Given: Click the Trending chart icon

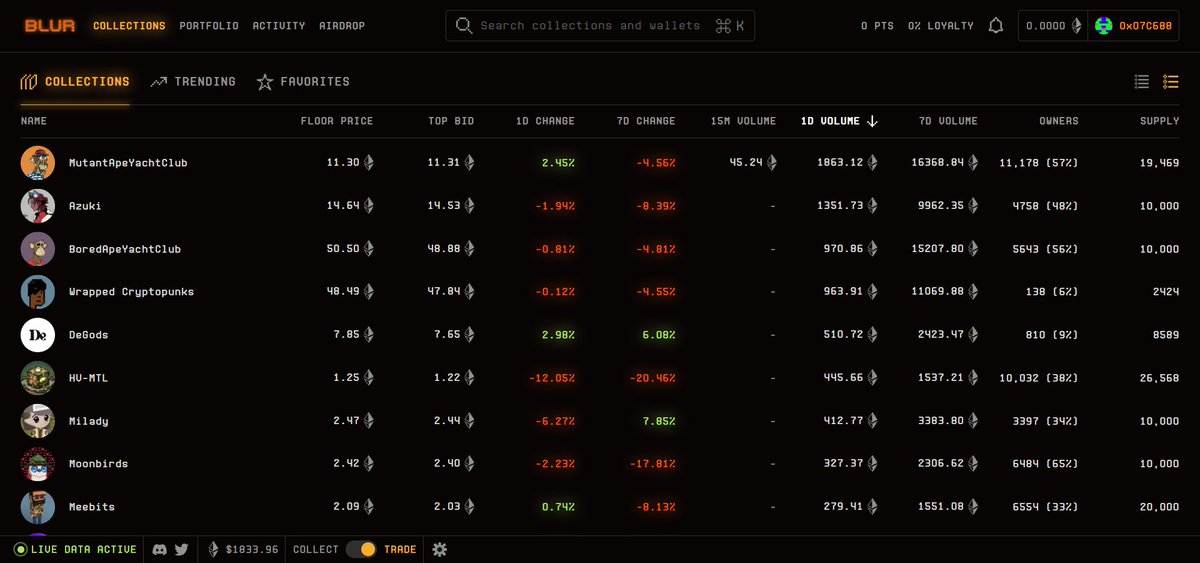Looking at the screenshot, I should pos(158,82).
